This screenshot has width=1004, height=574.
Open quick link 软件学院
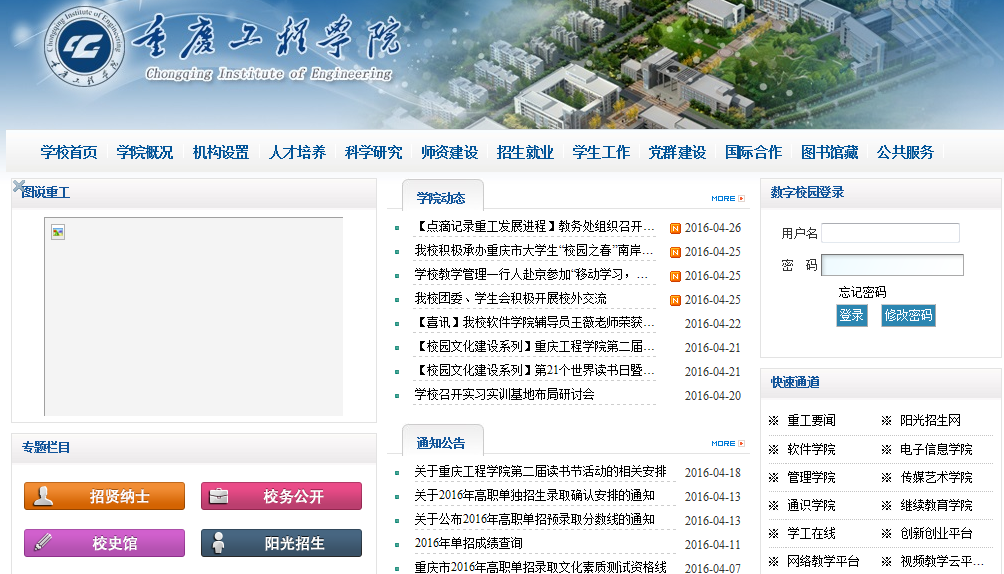point(811,450)
